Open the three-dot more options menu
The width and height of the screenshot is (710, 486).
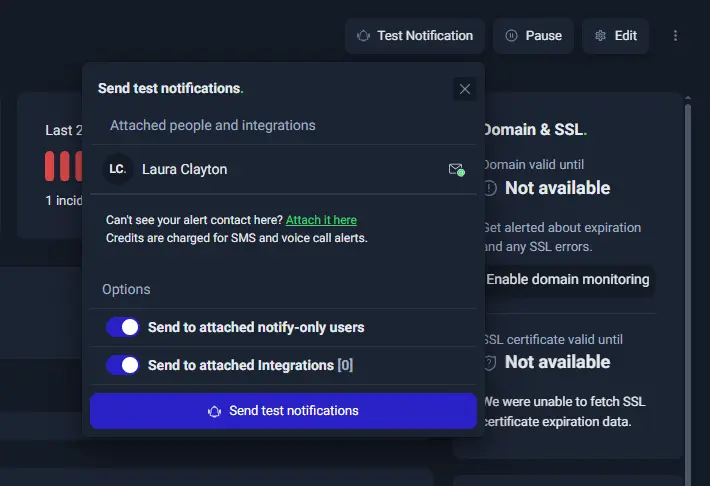(x=675, y=36)
